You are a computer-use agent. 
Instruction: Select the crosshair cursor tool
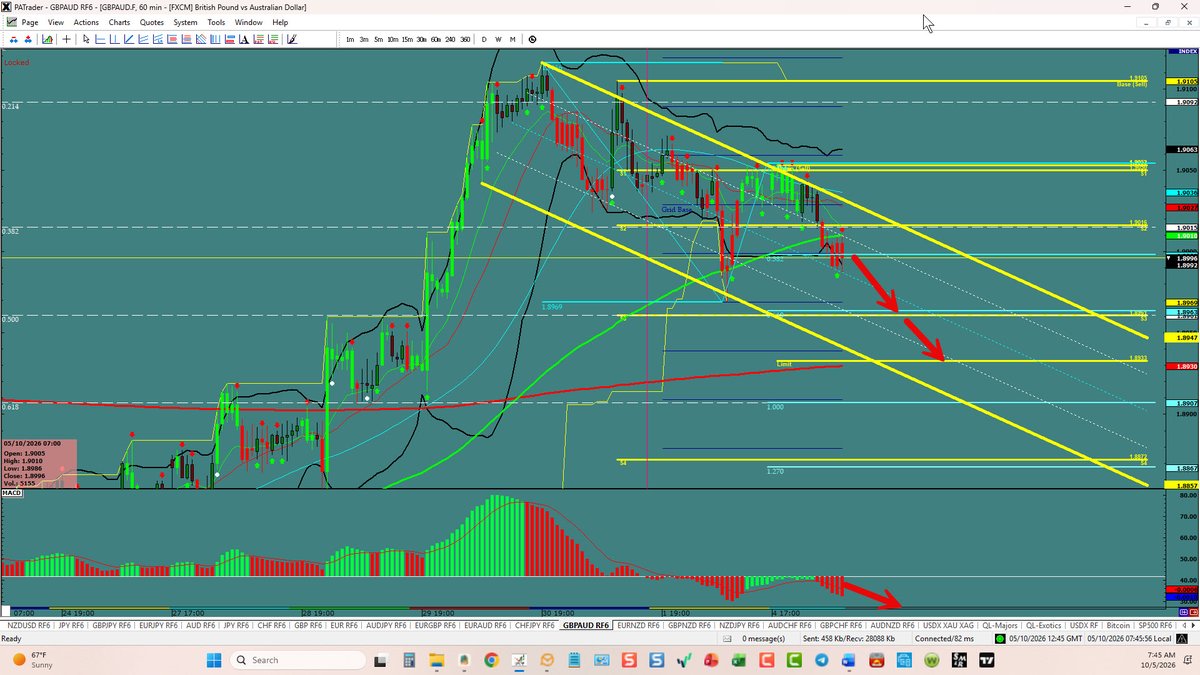pos(66,39)
